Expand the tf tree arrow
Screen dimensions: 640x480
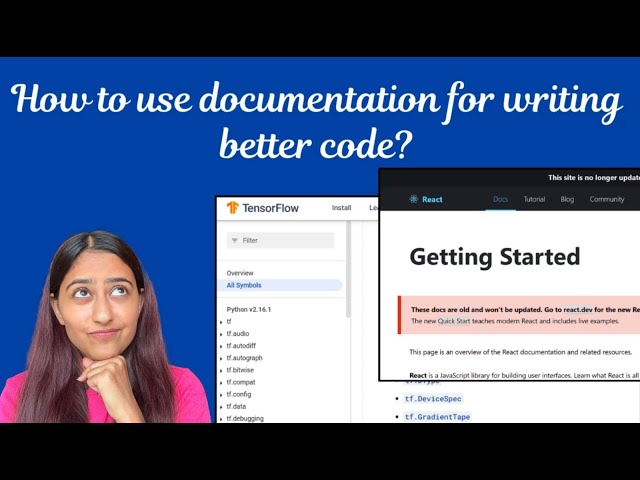[222, 322]
